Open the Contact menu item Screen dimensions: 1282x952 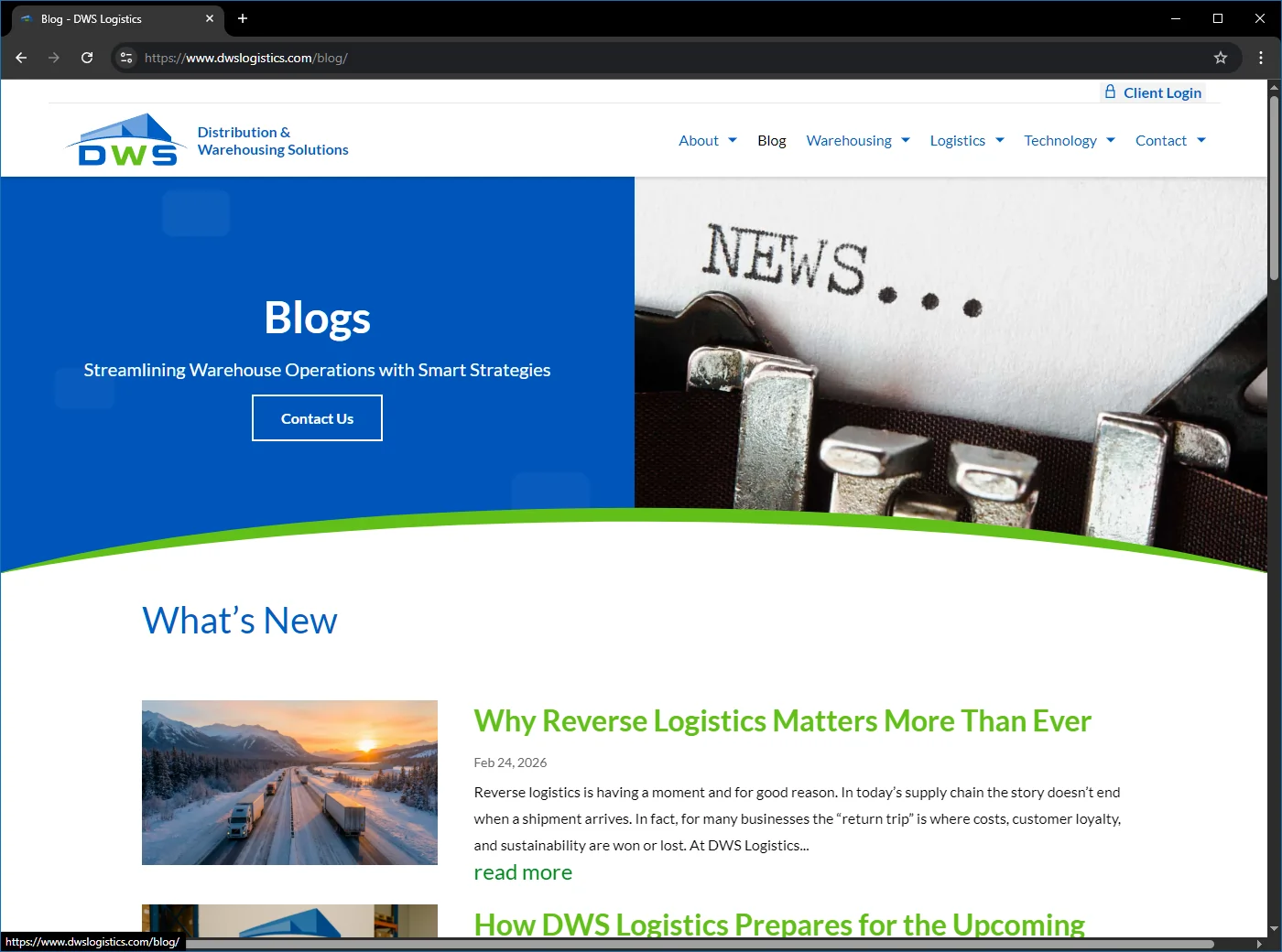(x=1161, y=140)
